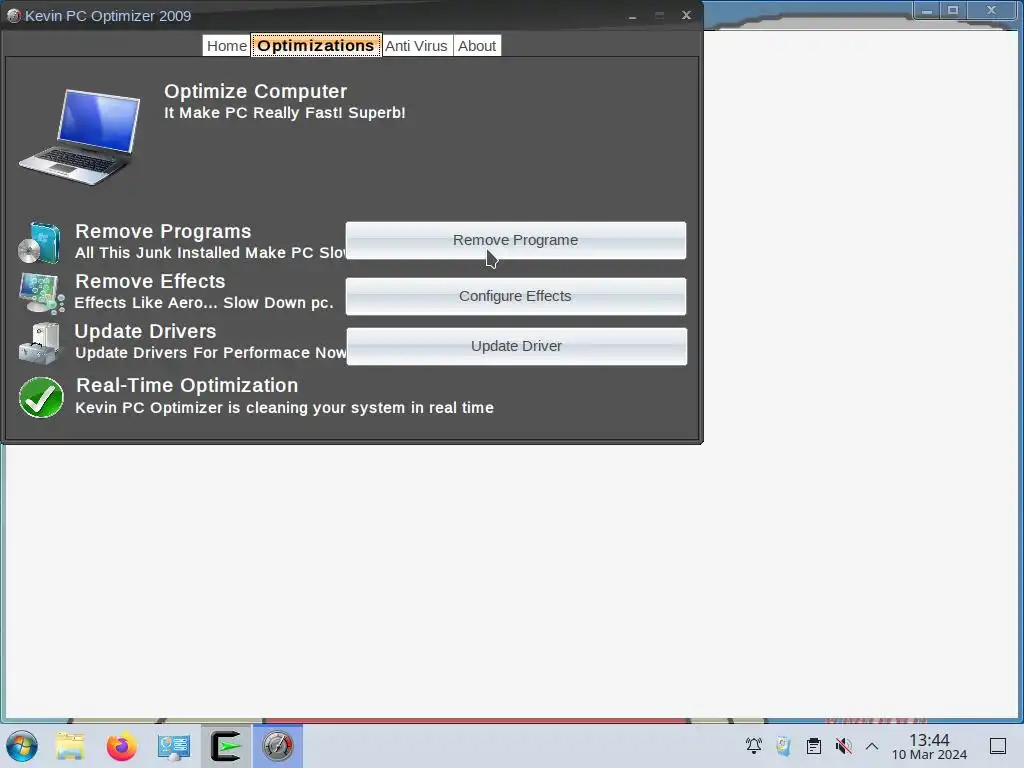The image size is (1024, 768).
Task: Click 'It Make PC Really Fast! Superb!' text
Action: (285, 112)
